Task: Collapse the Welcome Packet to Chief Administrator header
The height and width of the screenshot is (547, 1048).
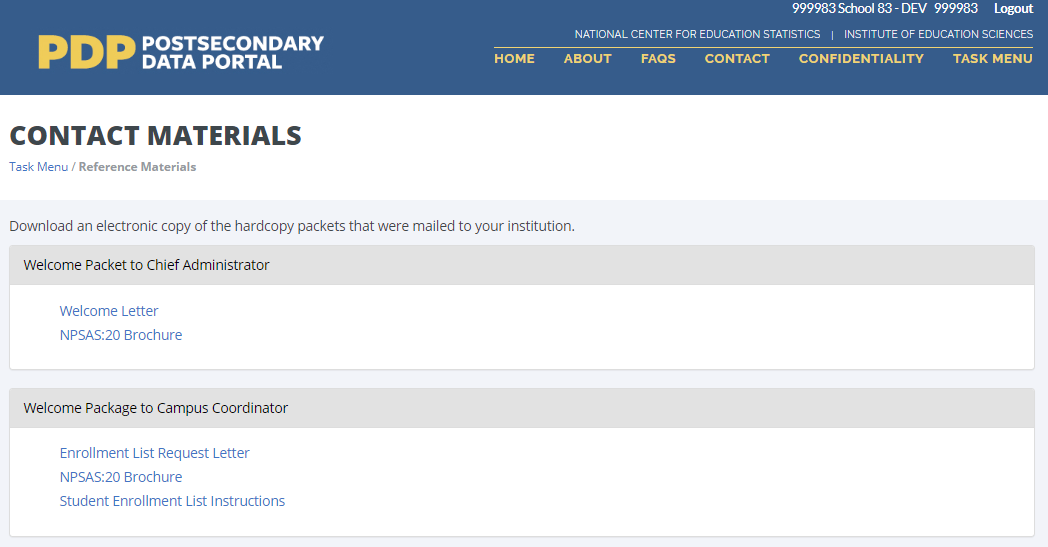Action: click(146, 265)
